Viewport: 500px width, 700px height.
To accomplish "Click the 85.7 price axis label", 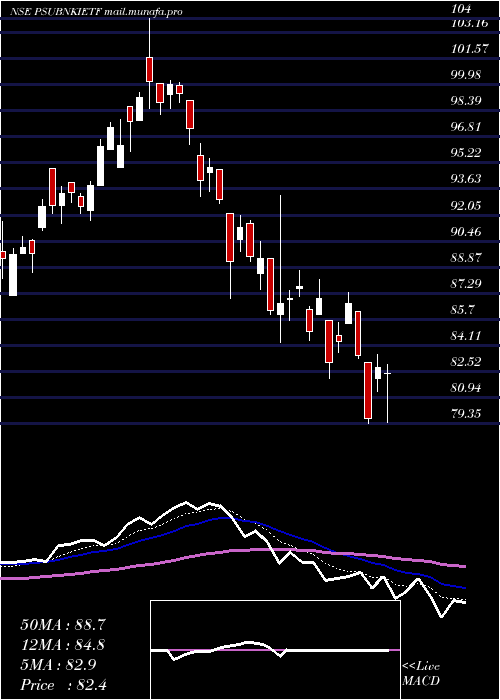I will pos(463,309).
